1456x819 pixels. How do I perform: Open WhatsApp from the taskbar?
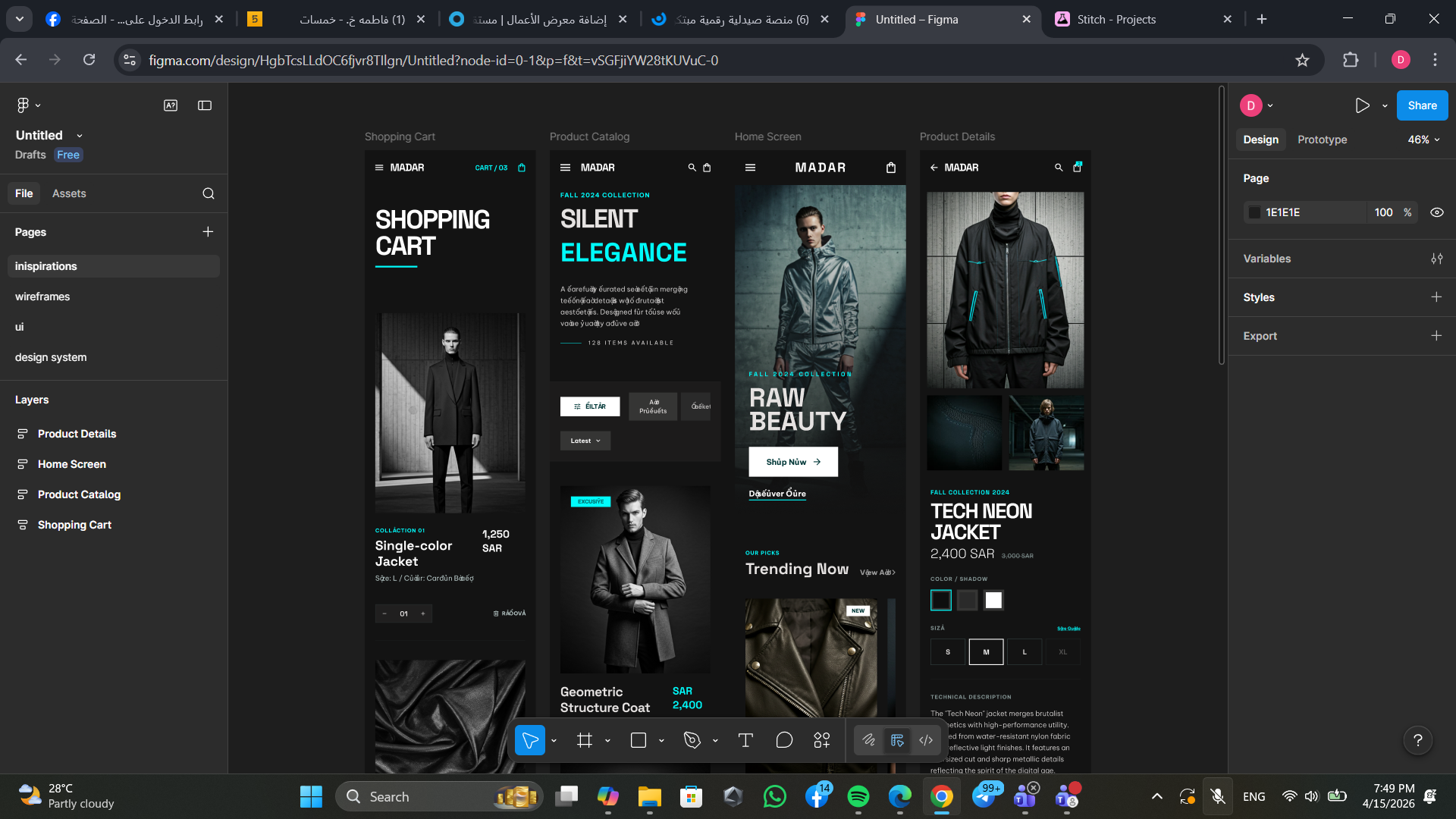(775, 796)
